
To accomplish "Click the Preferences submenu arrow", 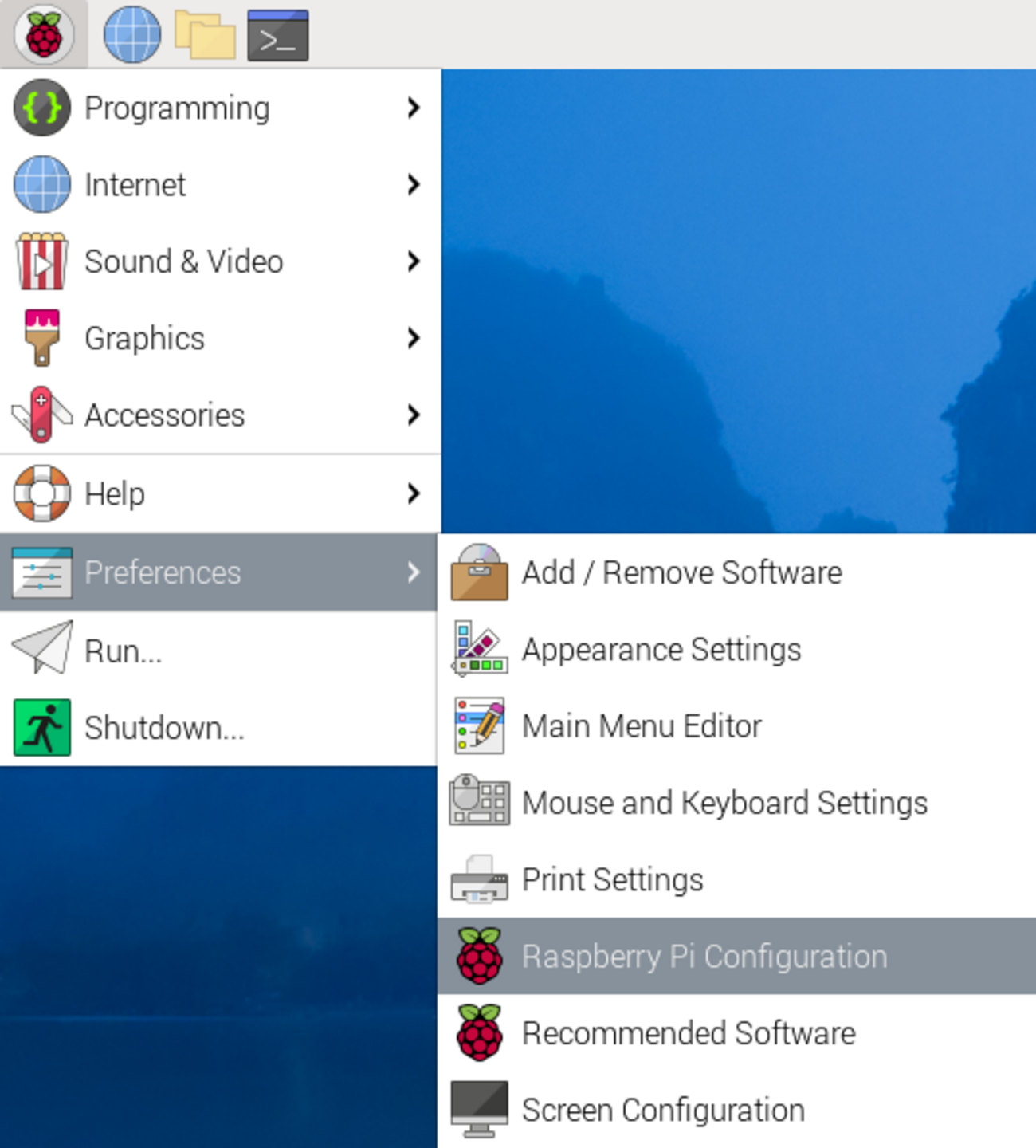I will click(x=413, y=572).
